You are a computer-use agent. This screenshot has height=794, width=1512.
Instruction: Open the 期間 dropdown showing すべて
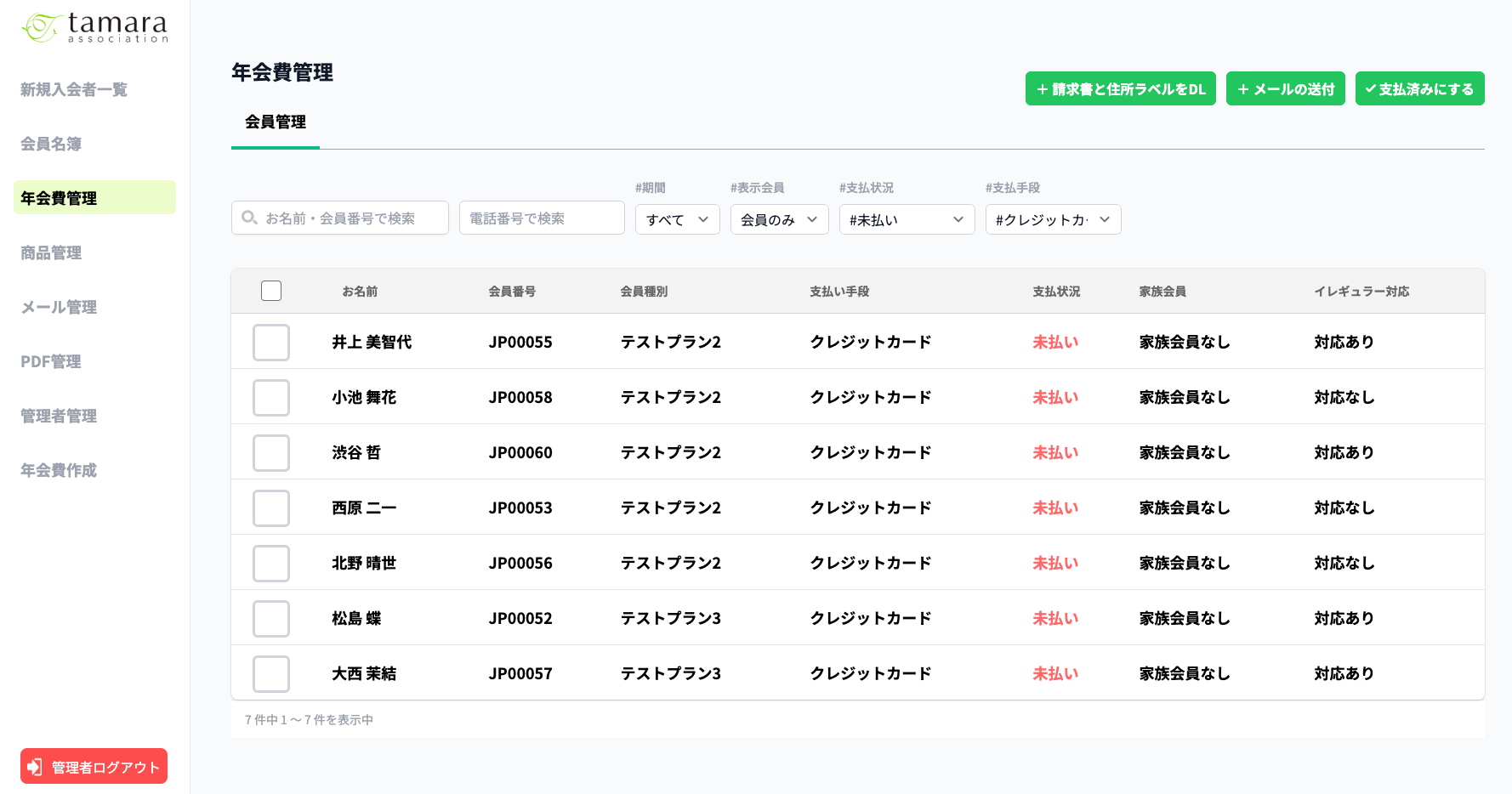678,219
